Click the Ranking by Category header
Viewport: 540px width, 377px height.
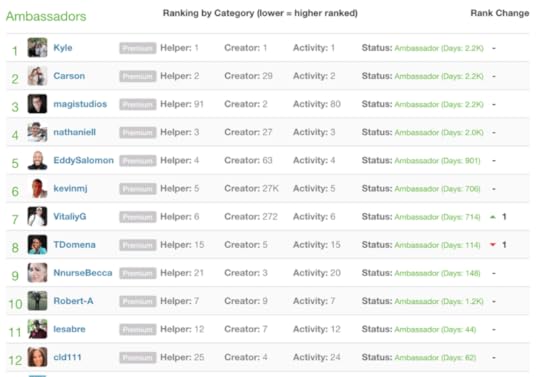coord(260,13)
